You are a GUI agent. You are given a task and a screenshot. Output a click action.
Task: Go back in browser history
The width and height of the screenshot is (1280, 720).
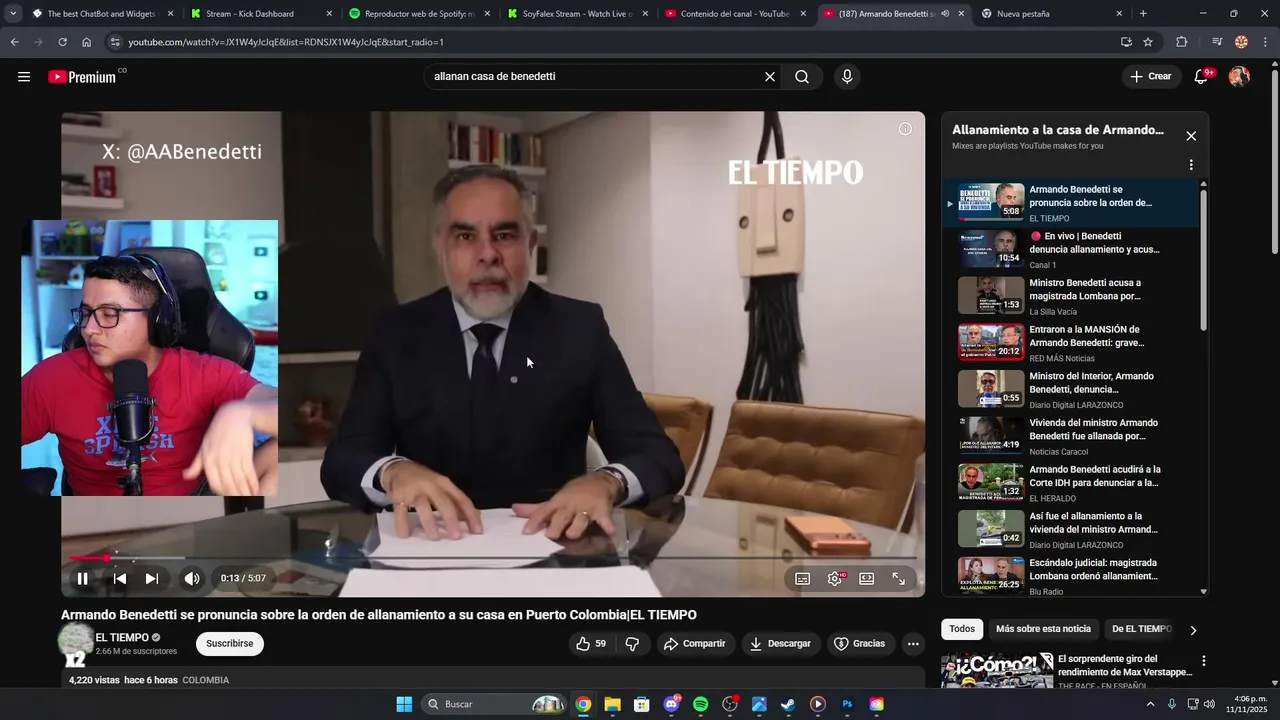pos(14,42)
